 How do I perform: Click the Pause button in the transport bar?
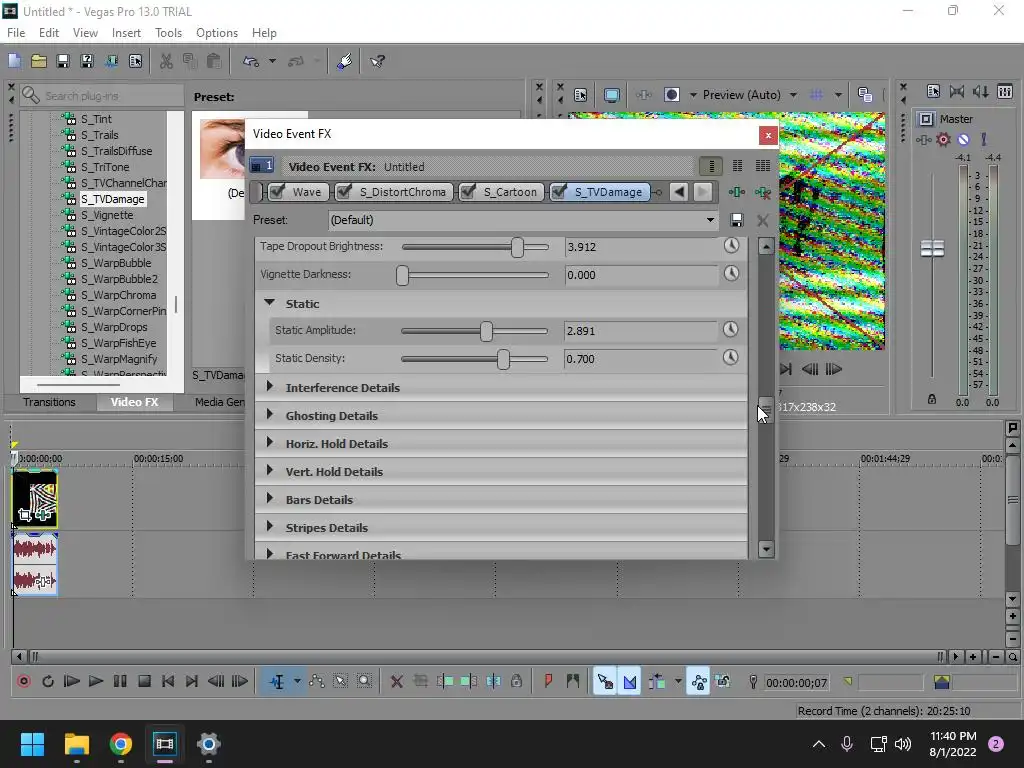click(120, 682)
